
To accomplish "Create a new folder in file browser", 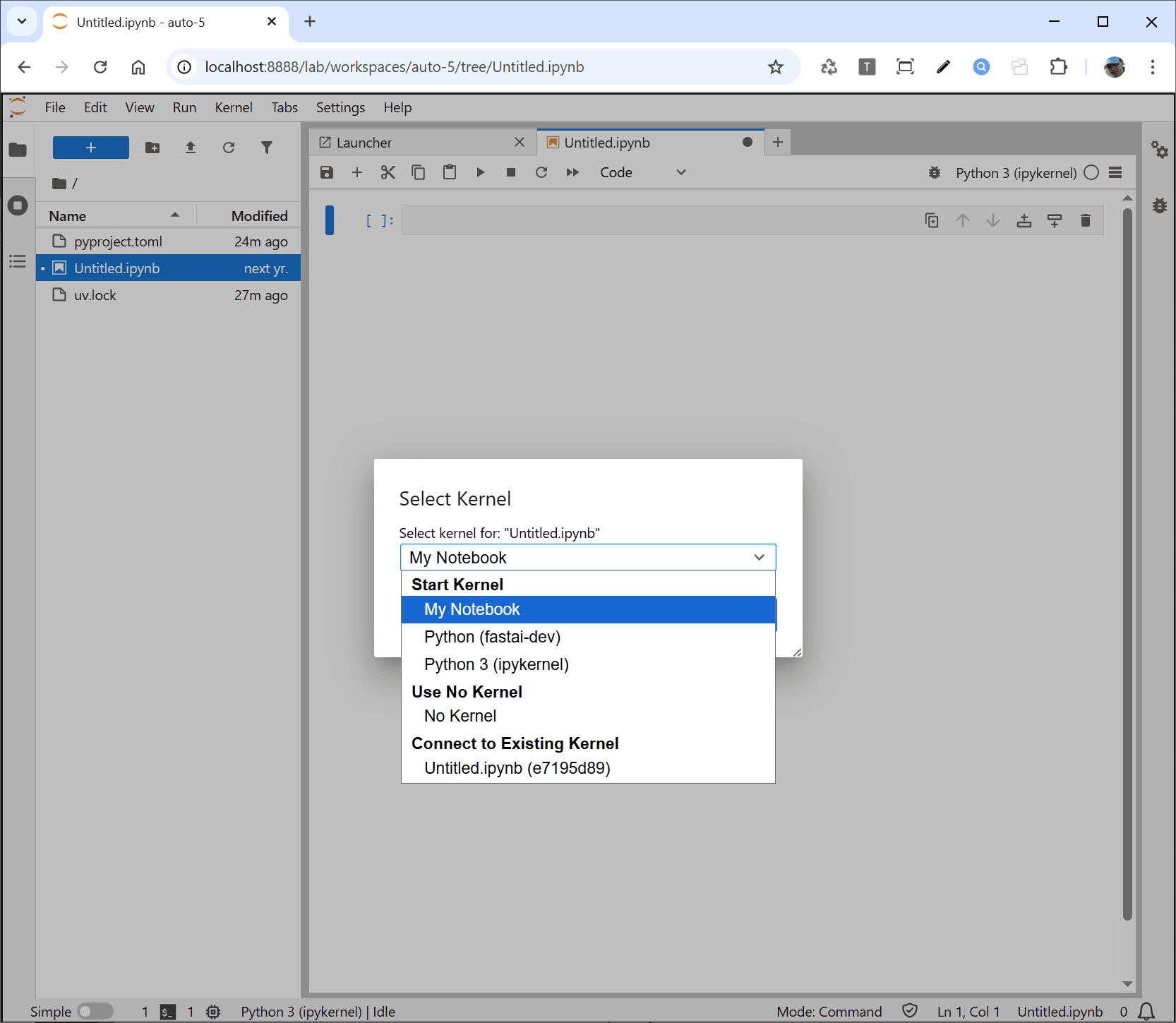I will pyautogui.click(x=152, y=148).
